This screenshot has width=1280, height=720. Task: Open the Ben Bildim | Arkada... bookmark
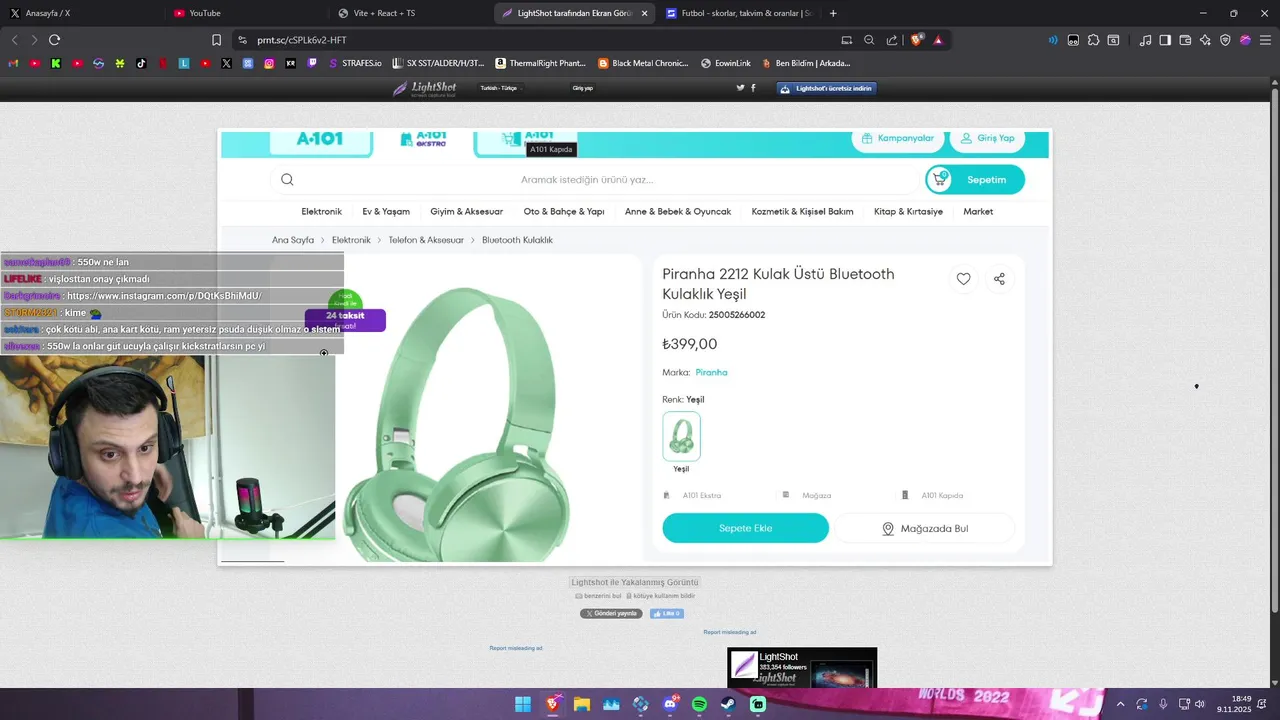pyautogui.click(x=806, y=63)
